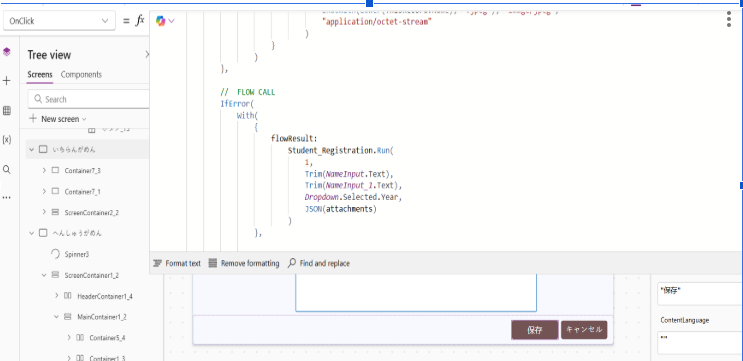The image size is (743, 361).
Task: Select Spinner3 in the tree
Action: (x=77, y=254)
